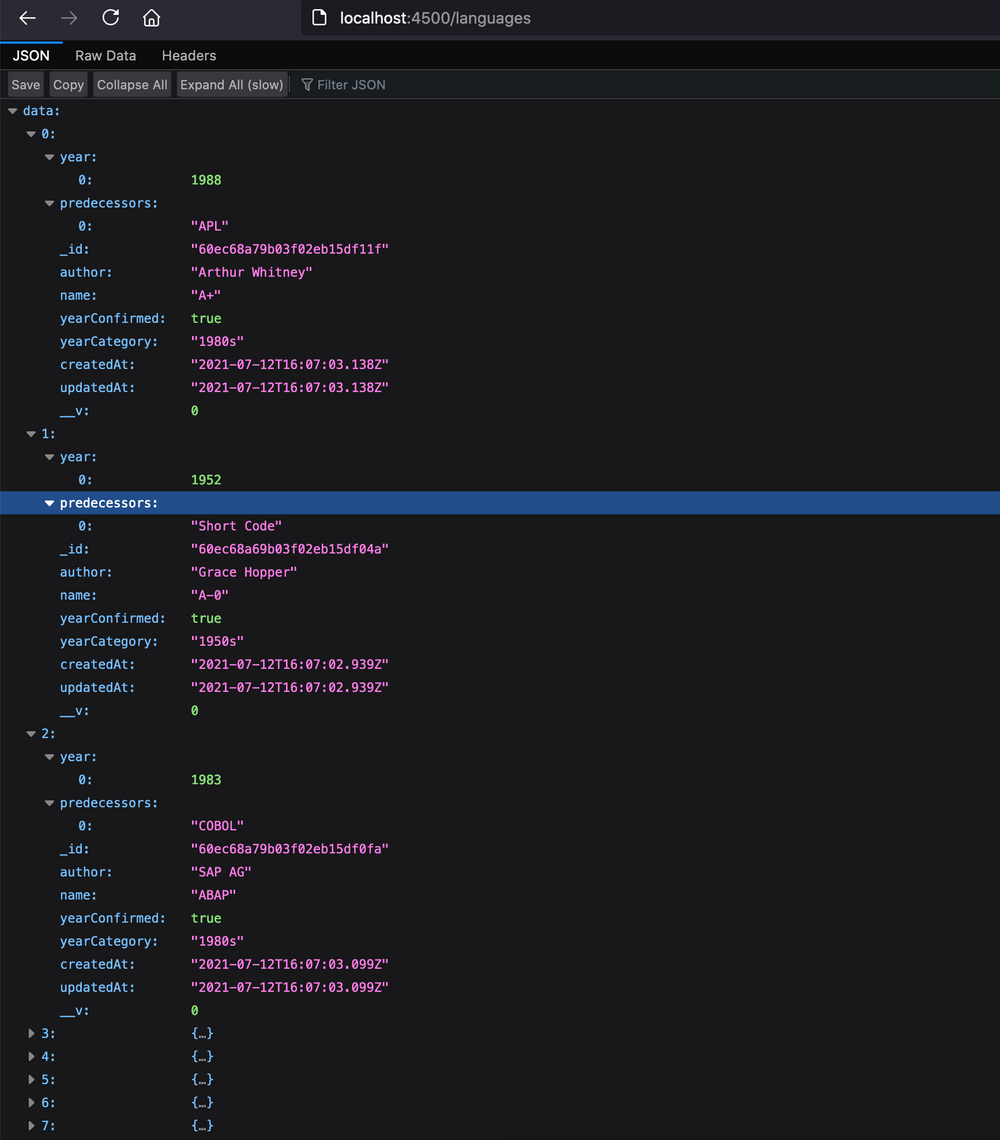1000x1140 pixels.
Task: Expand item 3 to show its contents
Action: point(31,1033)
